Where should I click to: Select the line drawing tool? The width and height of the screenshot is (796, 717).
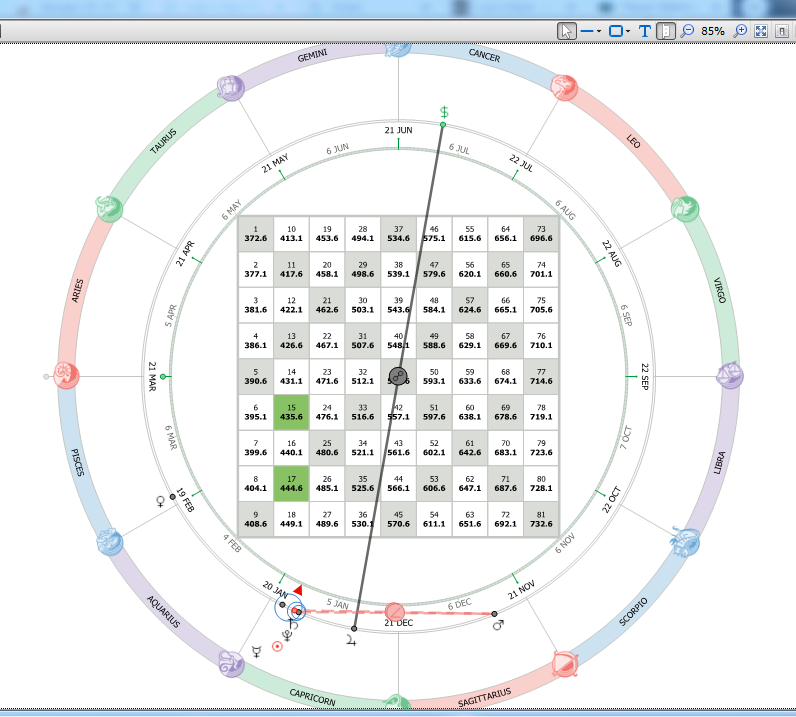click(x=587, y=31)
